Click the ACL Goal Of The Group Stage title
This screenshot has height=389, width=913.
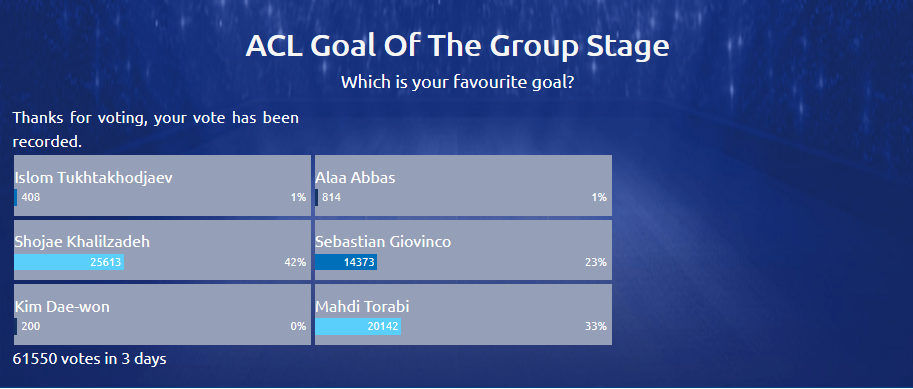[457, 46]
